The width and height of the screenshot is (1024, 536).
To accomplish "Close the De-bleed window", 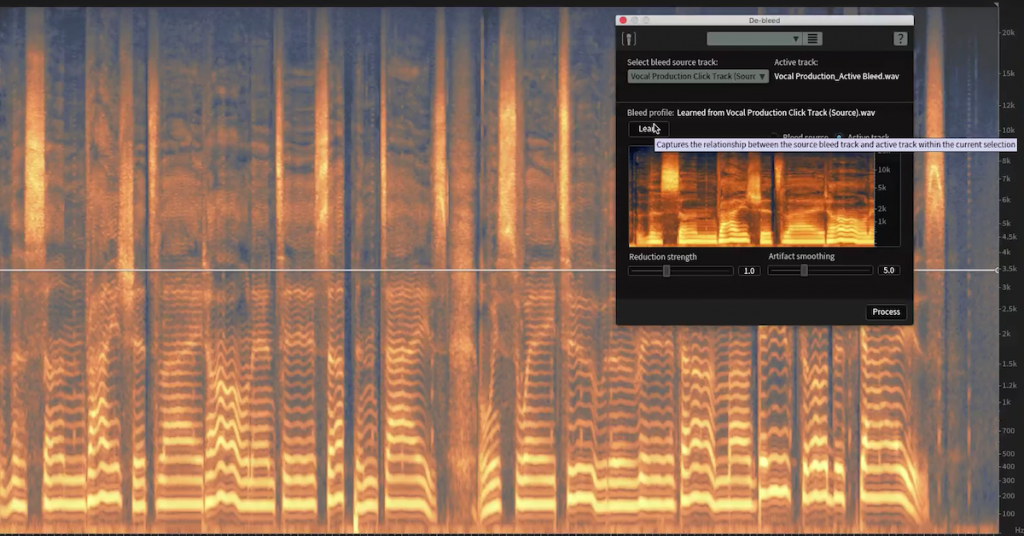I will [623, 20].
